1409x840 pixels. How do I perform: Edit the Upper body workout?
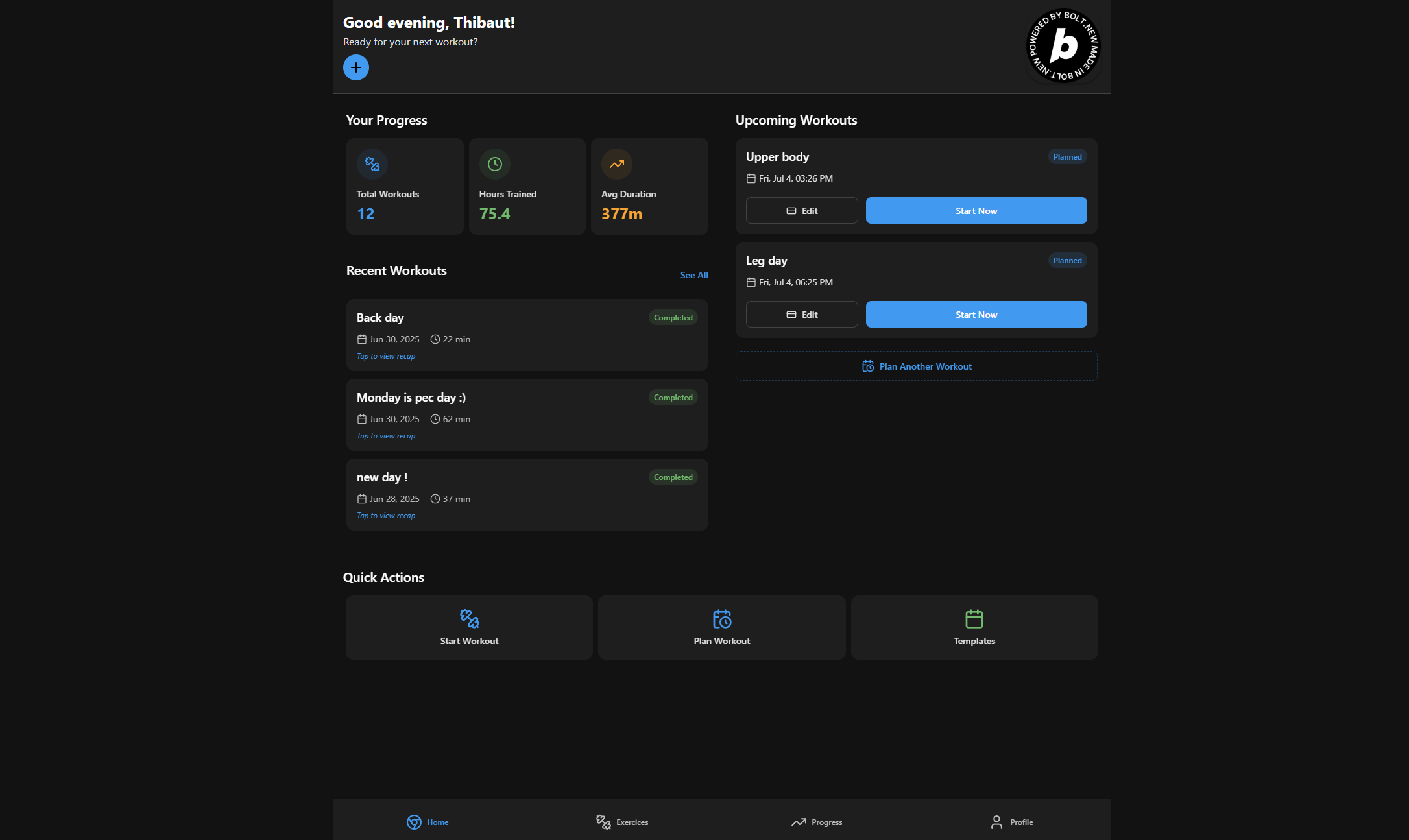pyautogui.click(x=802, y=211)
